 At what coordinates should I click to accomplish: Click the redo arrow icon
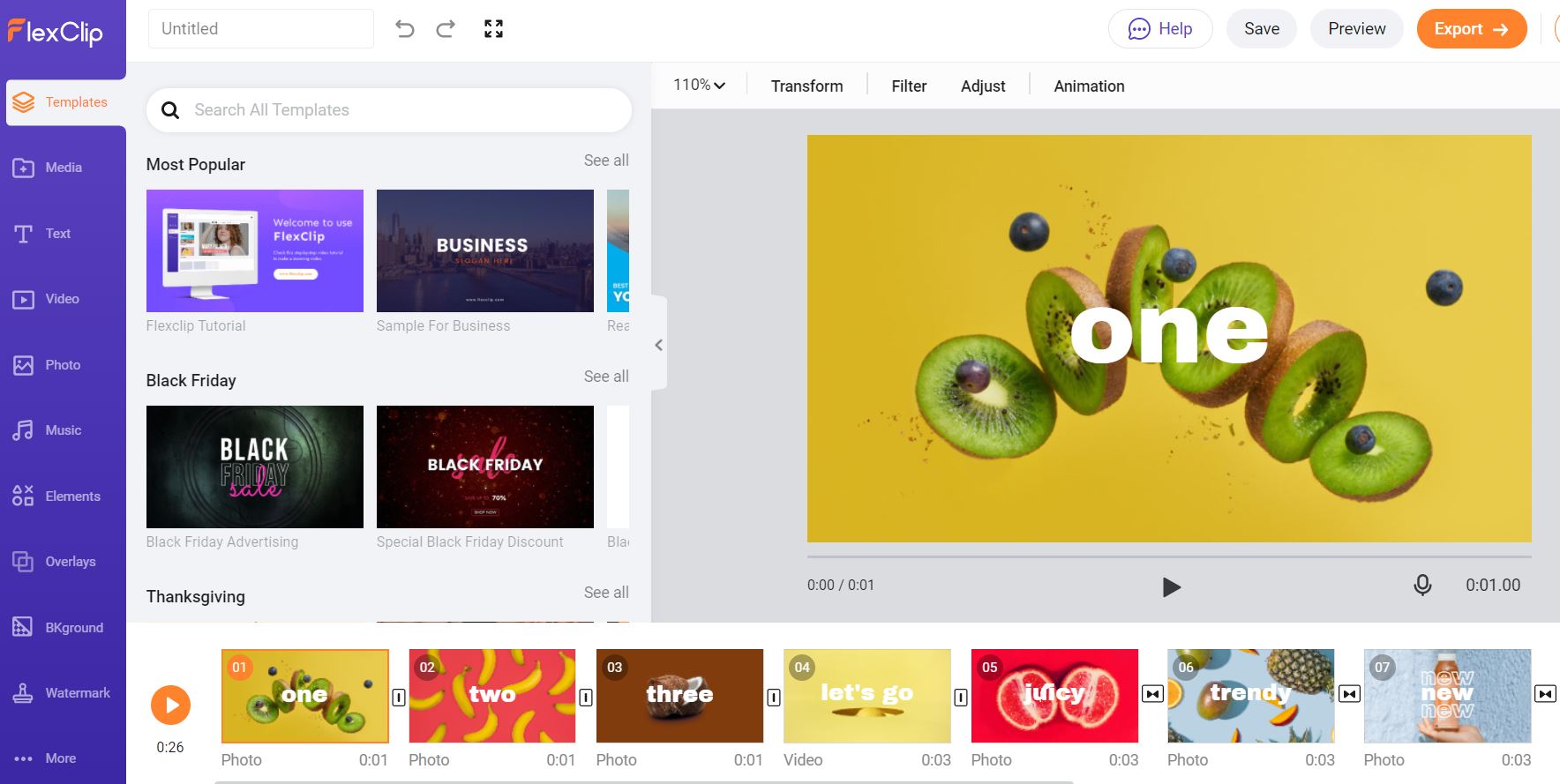point(446,29)
